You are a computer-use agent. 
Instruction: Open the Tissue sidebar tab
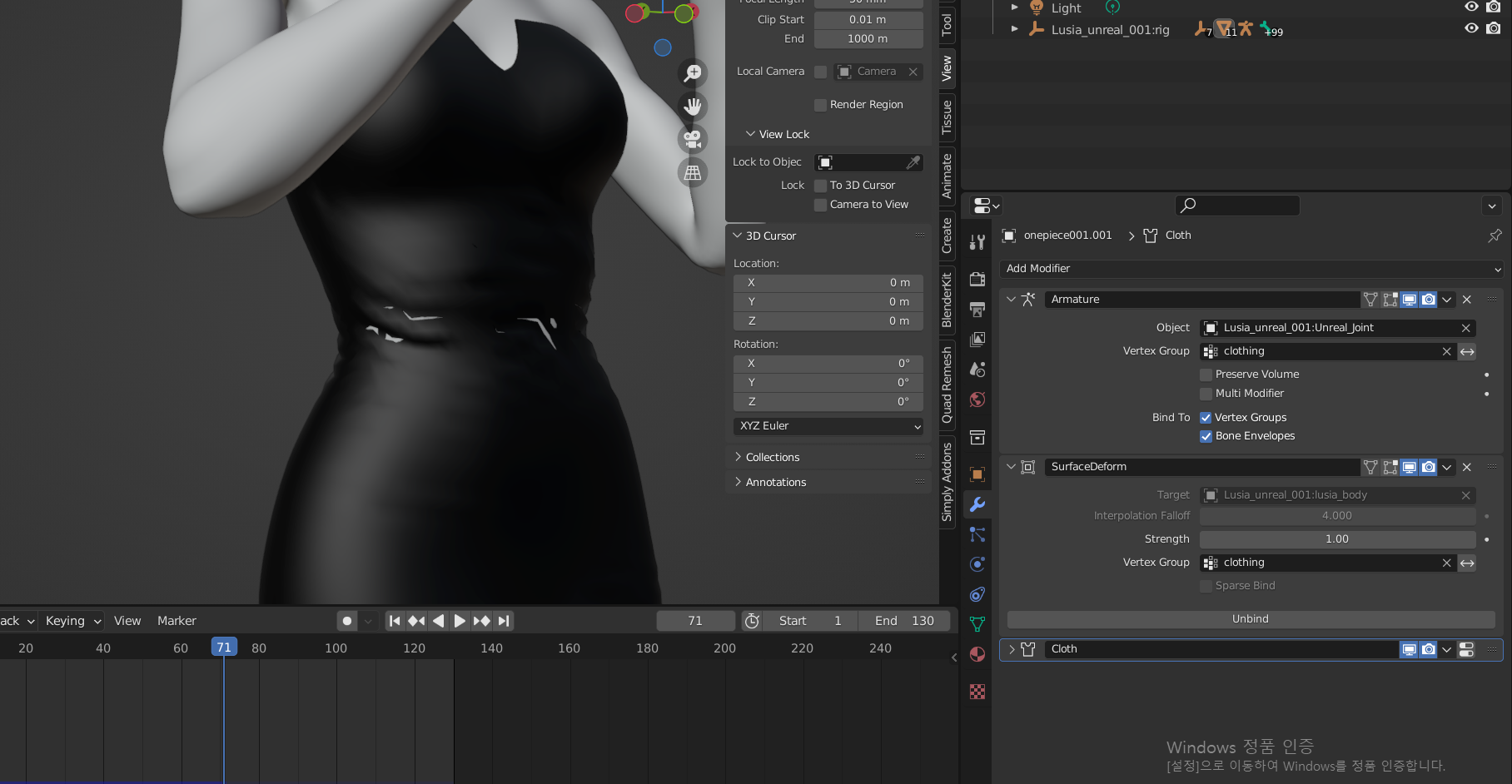[947, 117]
